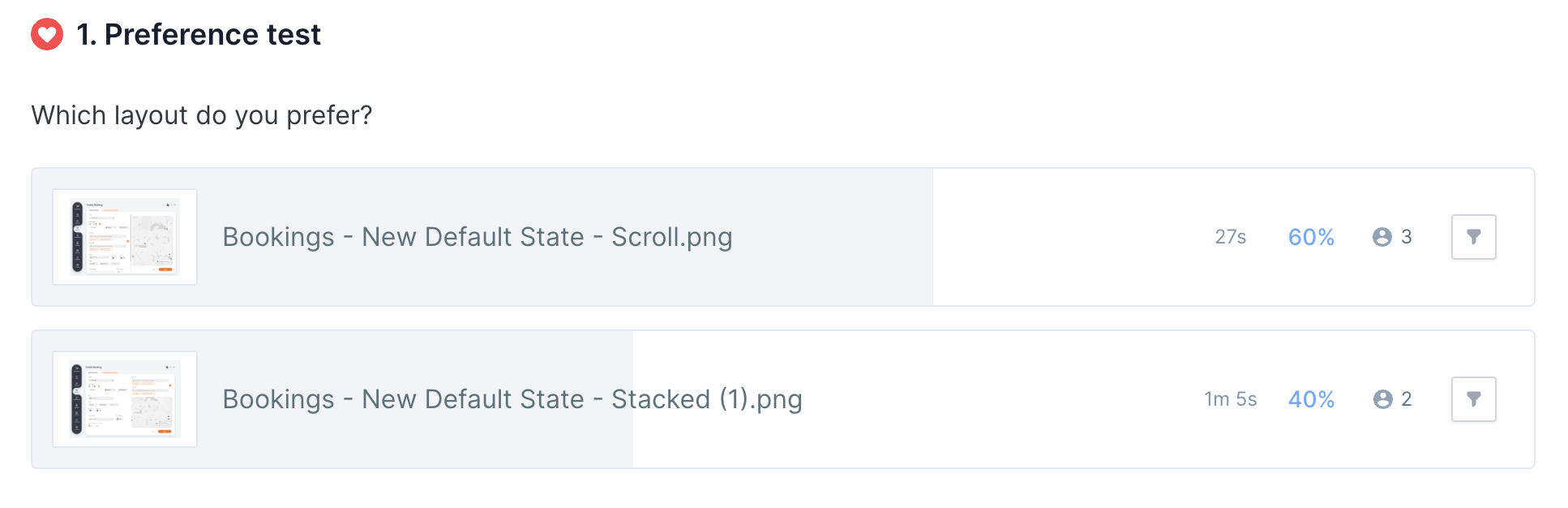This screenshot has height=508, width=1568.
Task: Click the filter icon for Scroll.png result
Action: click(1473, 237)
